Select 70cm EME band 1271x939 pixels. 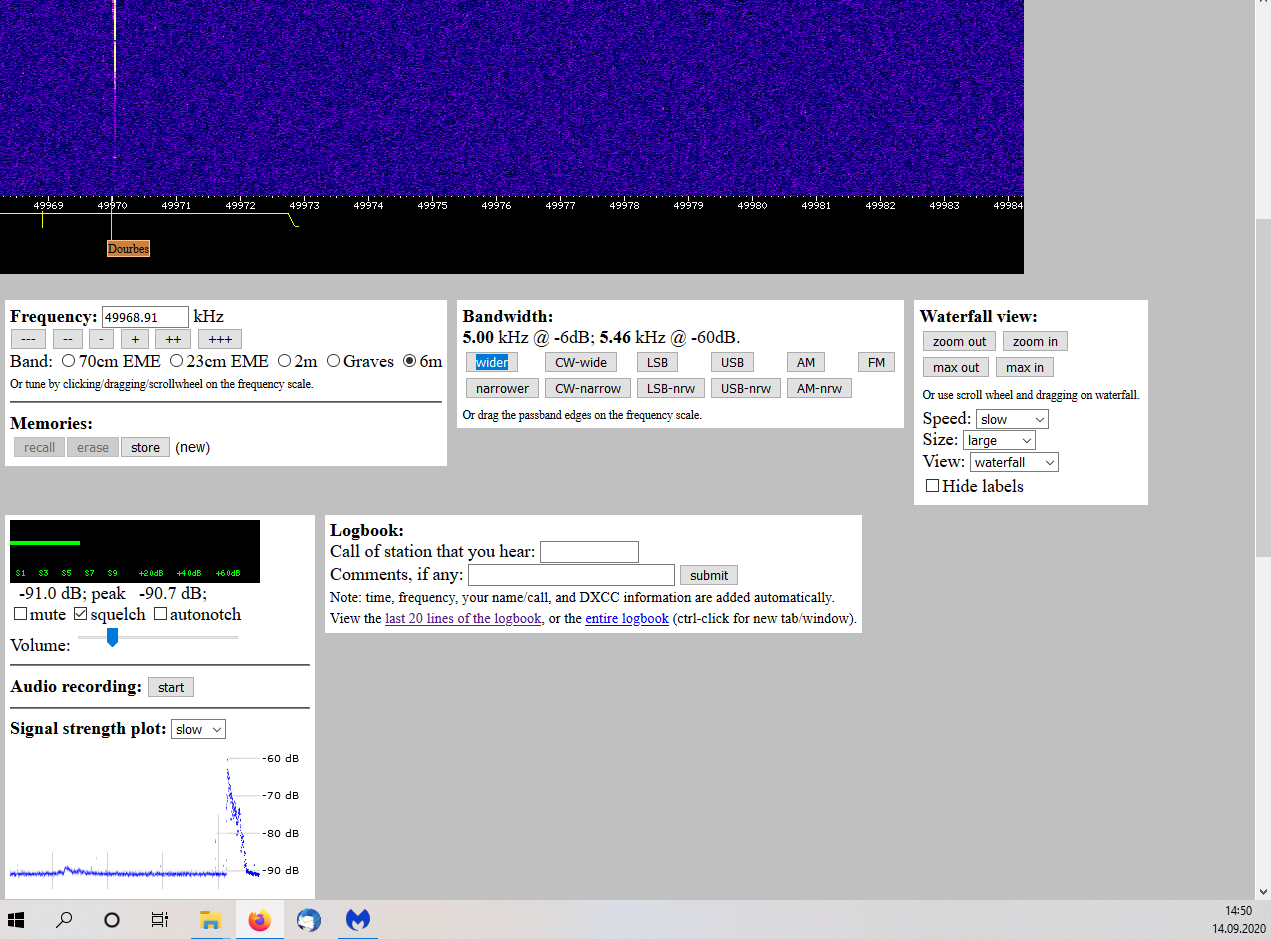tap(69, 361)
